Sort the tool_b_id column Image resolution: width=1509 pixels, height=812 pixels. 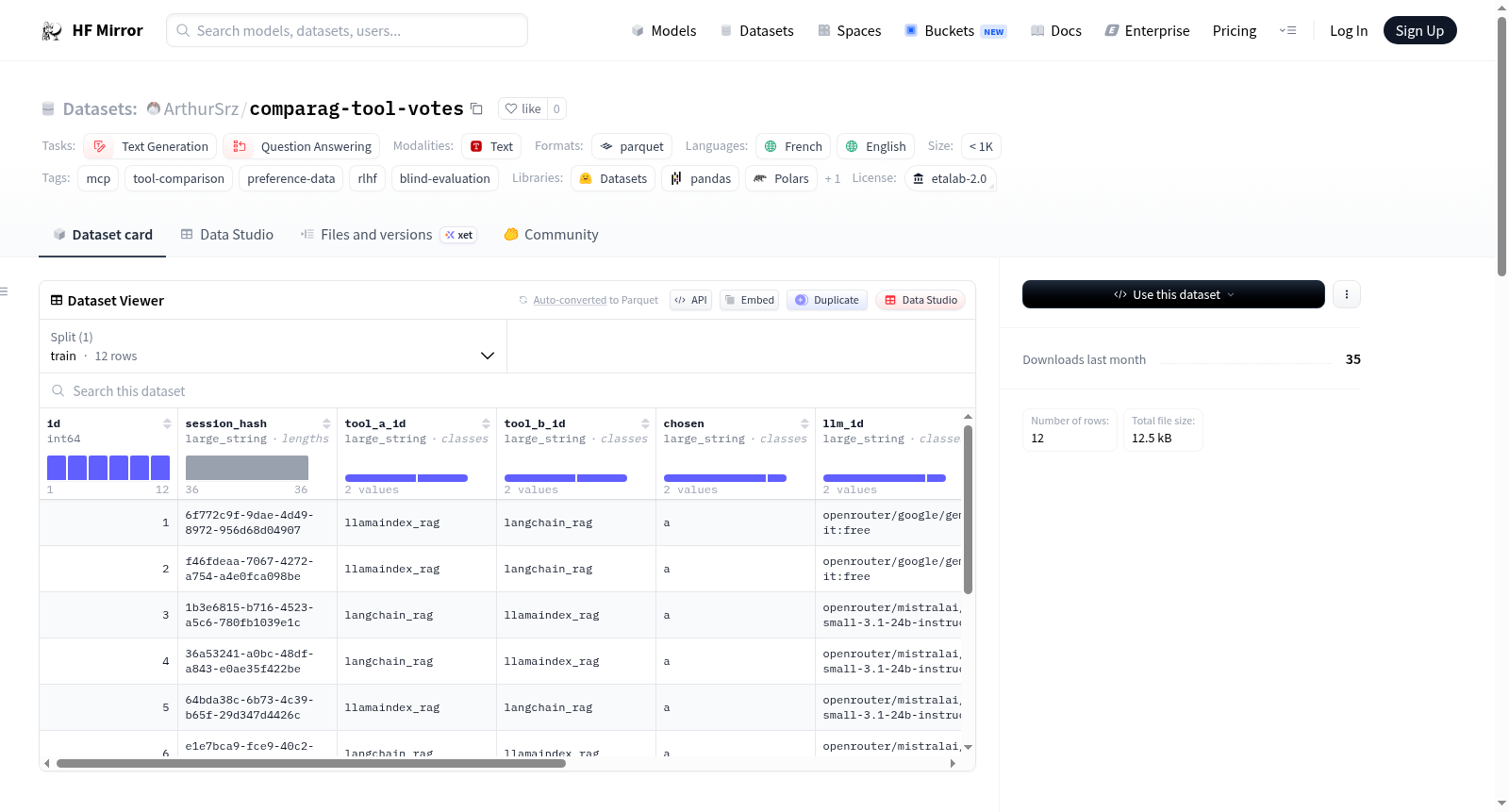(x=645, y=423)
